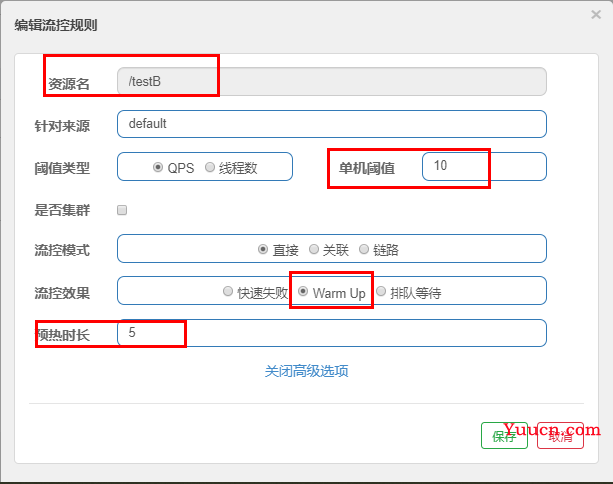Close the 编辑流控规则 dialog with the X

(596, 15)
